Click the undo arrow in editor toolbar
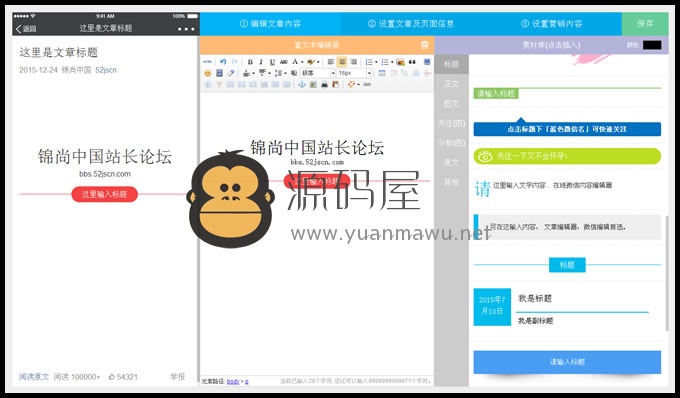The width and height of the screenshot is (680, 398). pyautogui.click(x=223, y=62)
